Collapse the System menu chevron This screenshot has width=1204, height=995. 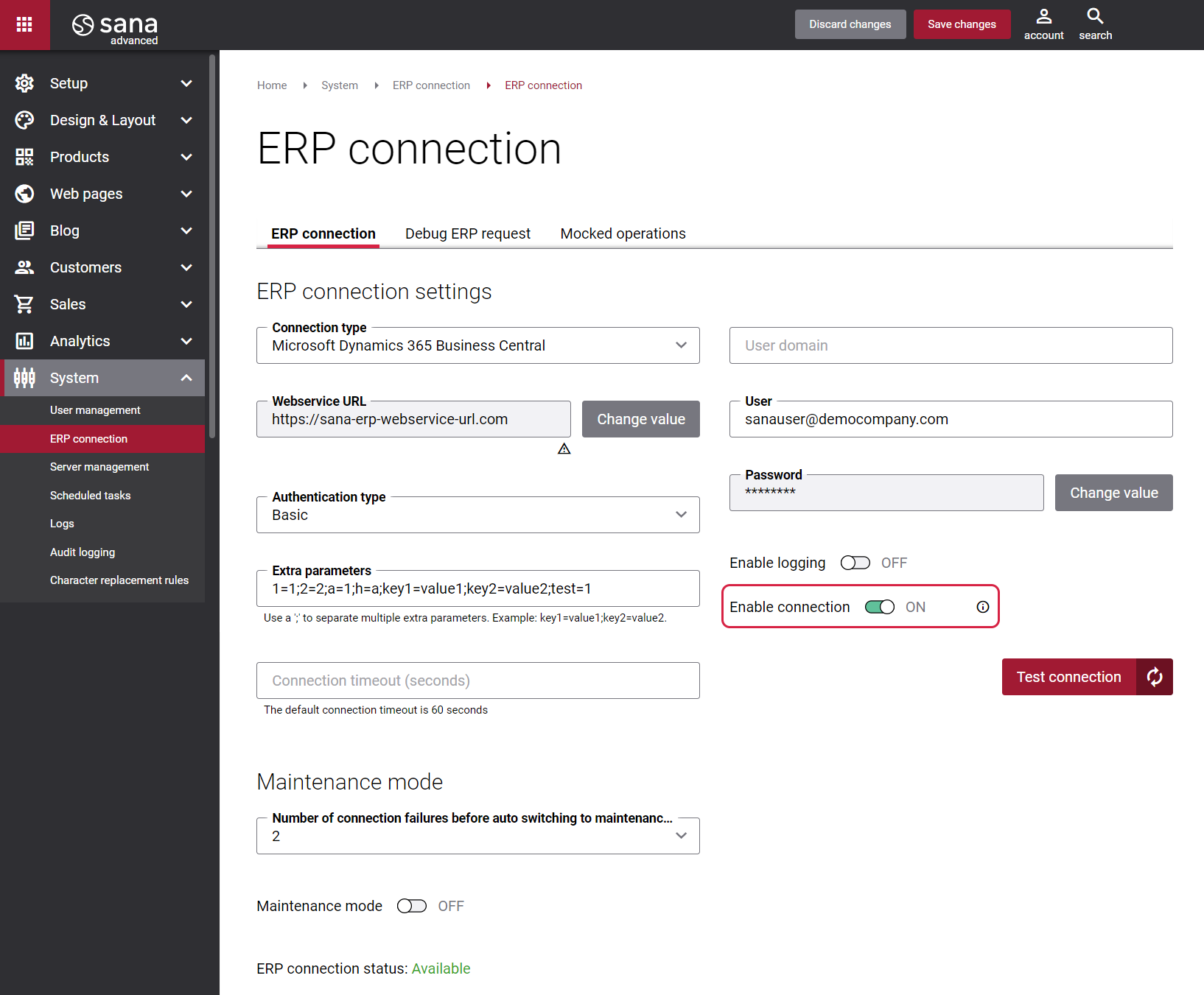(186, 378)
